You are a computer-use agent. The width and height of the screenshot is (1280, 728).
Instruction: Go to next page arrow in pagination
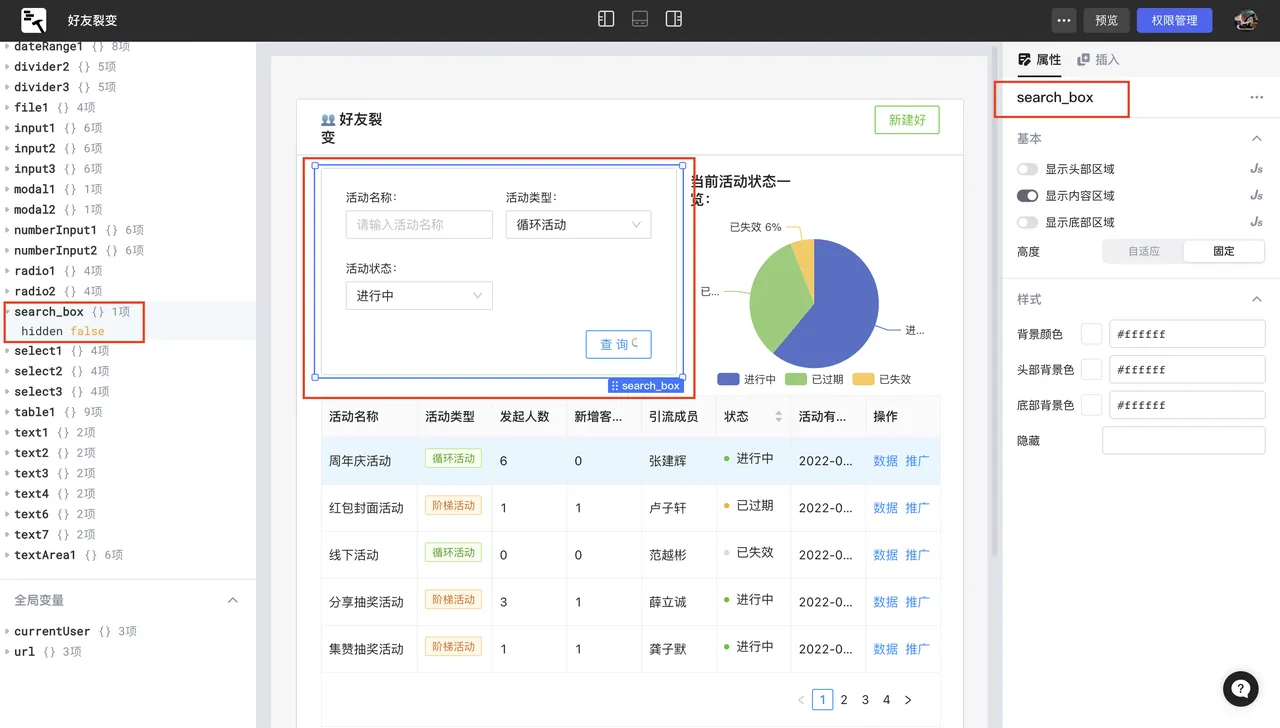[908, 700]
